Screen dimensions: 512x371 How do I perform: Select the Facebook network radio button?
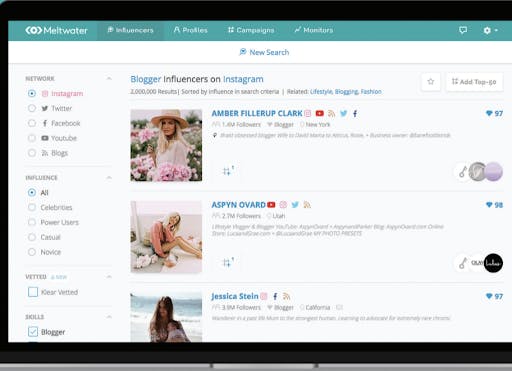32,123
